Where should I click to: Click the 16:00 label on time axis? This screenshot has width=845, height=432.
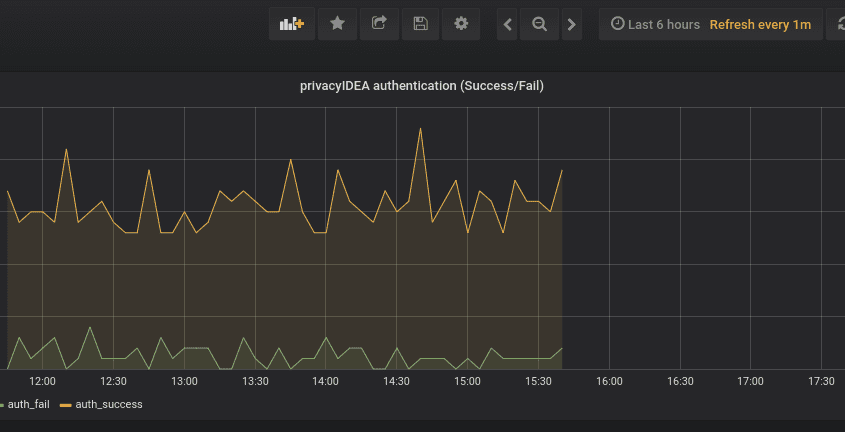click(609, 381)
